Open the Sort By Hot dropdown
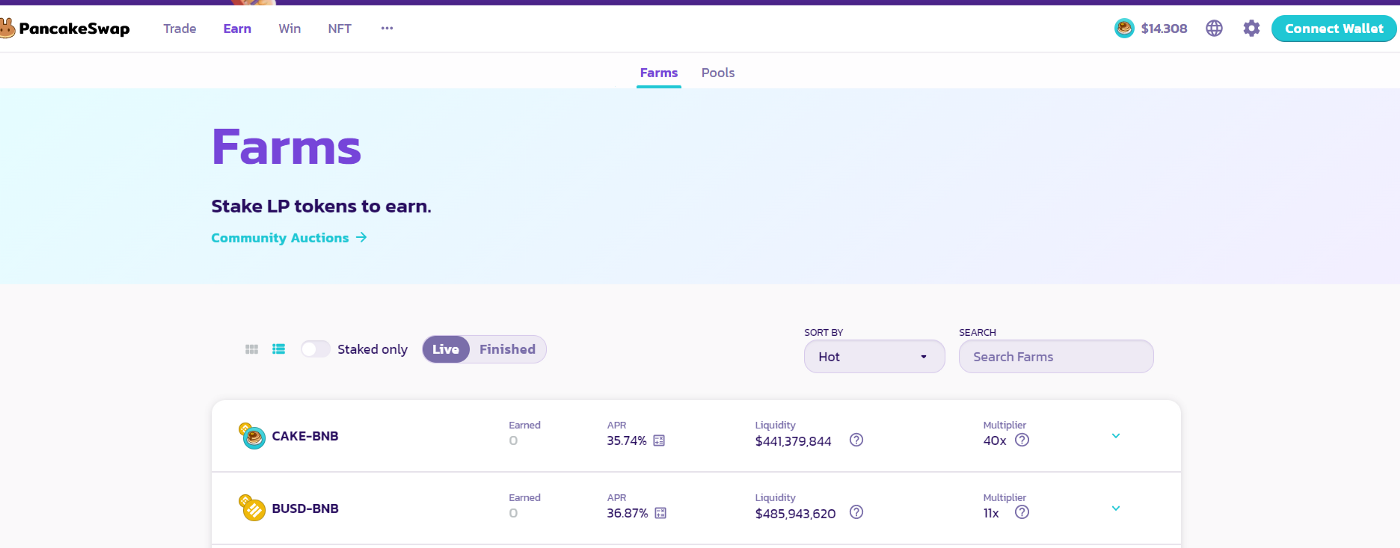Image resolution: width=1400 pixels, height=548 pixels. (874, 356)
